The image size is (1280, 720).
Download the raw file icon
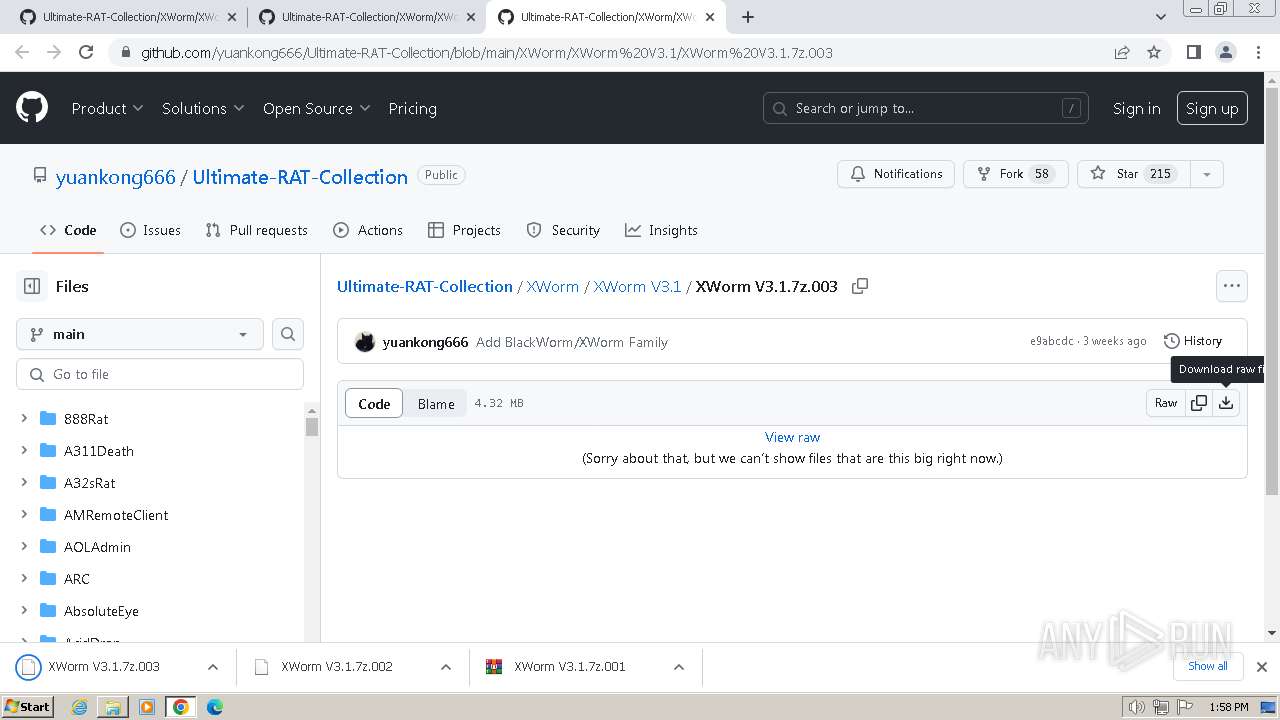coord(1226,403)
